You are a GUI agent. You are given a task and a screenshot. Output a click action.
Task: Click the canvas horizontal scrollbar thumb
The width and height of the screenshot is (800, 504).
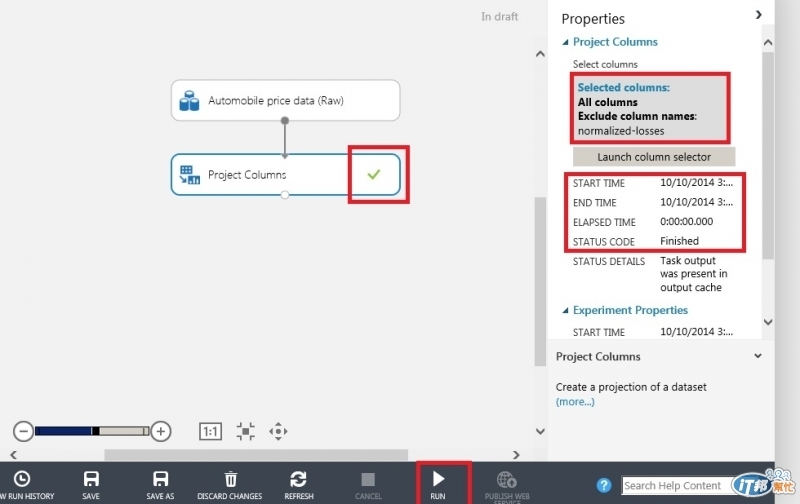256,455
